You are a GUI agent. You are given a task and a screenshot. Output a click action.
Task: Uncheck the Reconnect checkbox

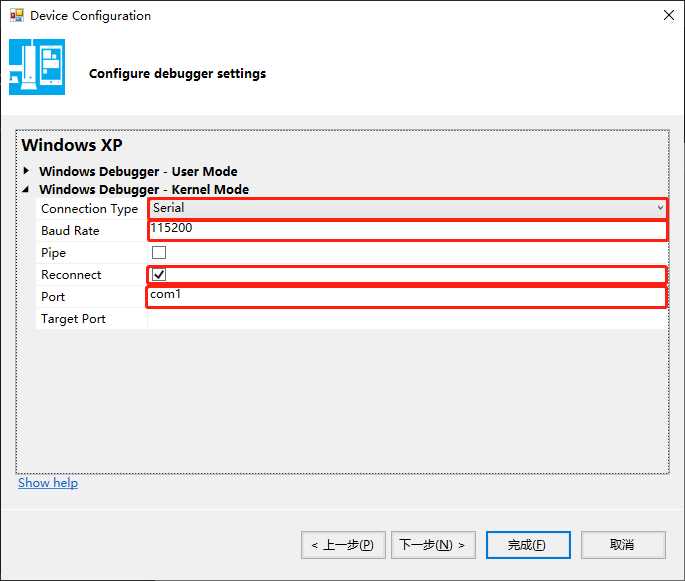pyautogui.click(x=159, y=274)
